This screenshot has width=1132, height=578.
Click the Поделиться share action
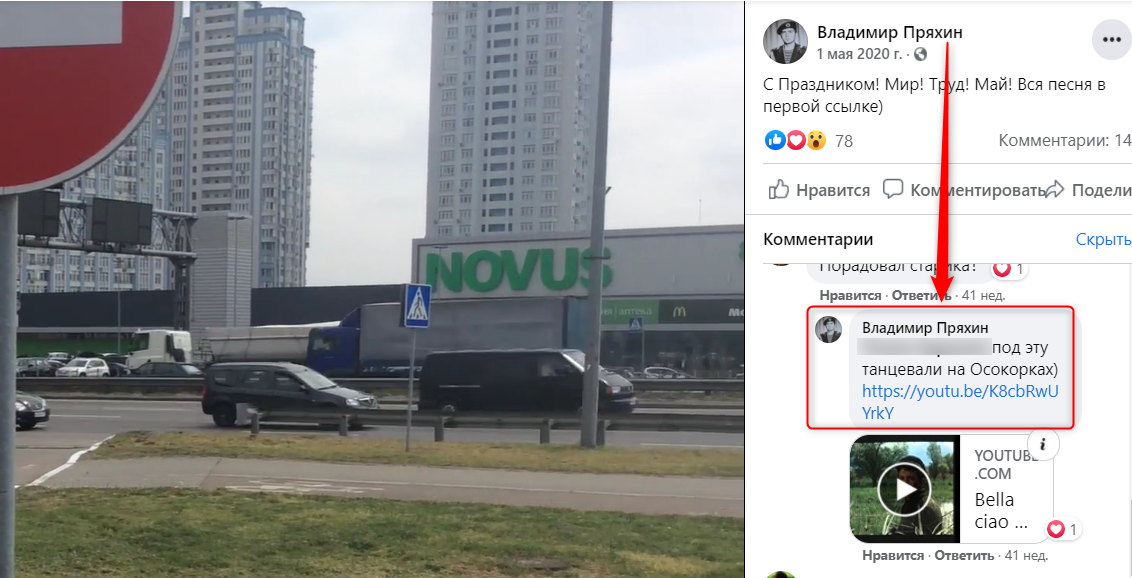coord(1088,191)
